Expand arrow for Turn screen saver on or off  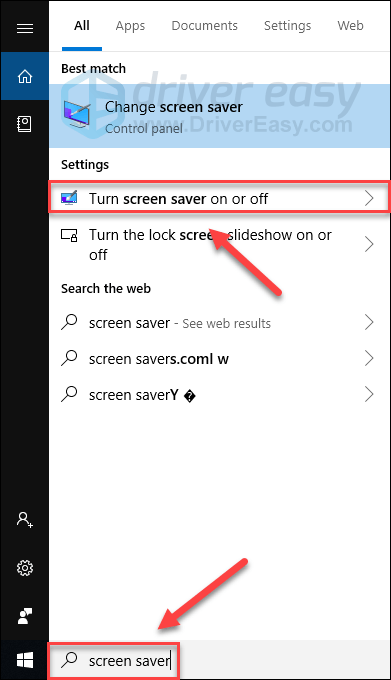click(369, 198)
